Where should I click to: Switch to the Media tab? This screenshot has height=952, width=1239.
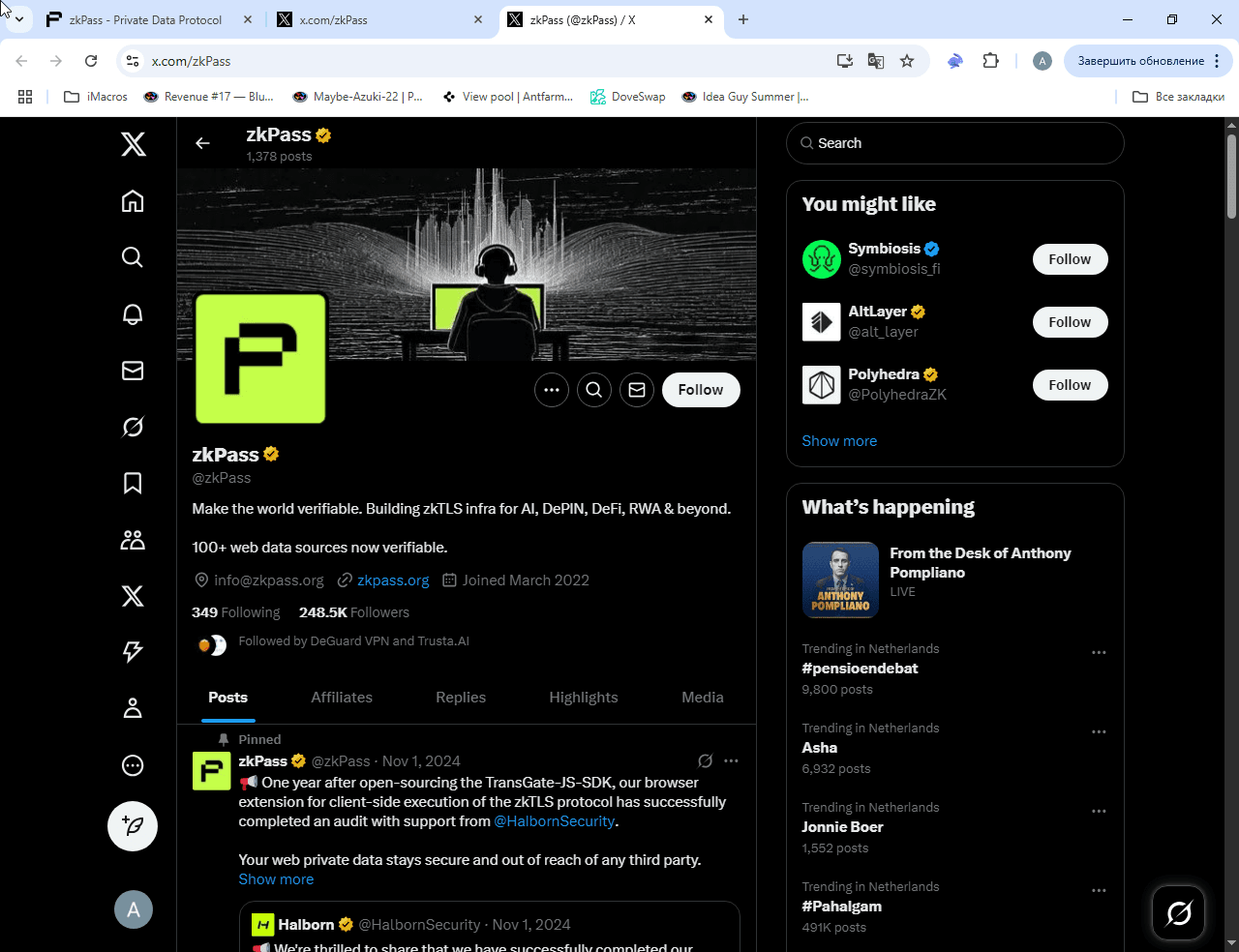tap(703, 698)
